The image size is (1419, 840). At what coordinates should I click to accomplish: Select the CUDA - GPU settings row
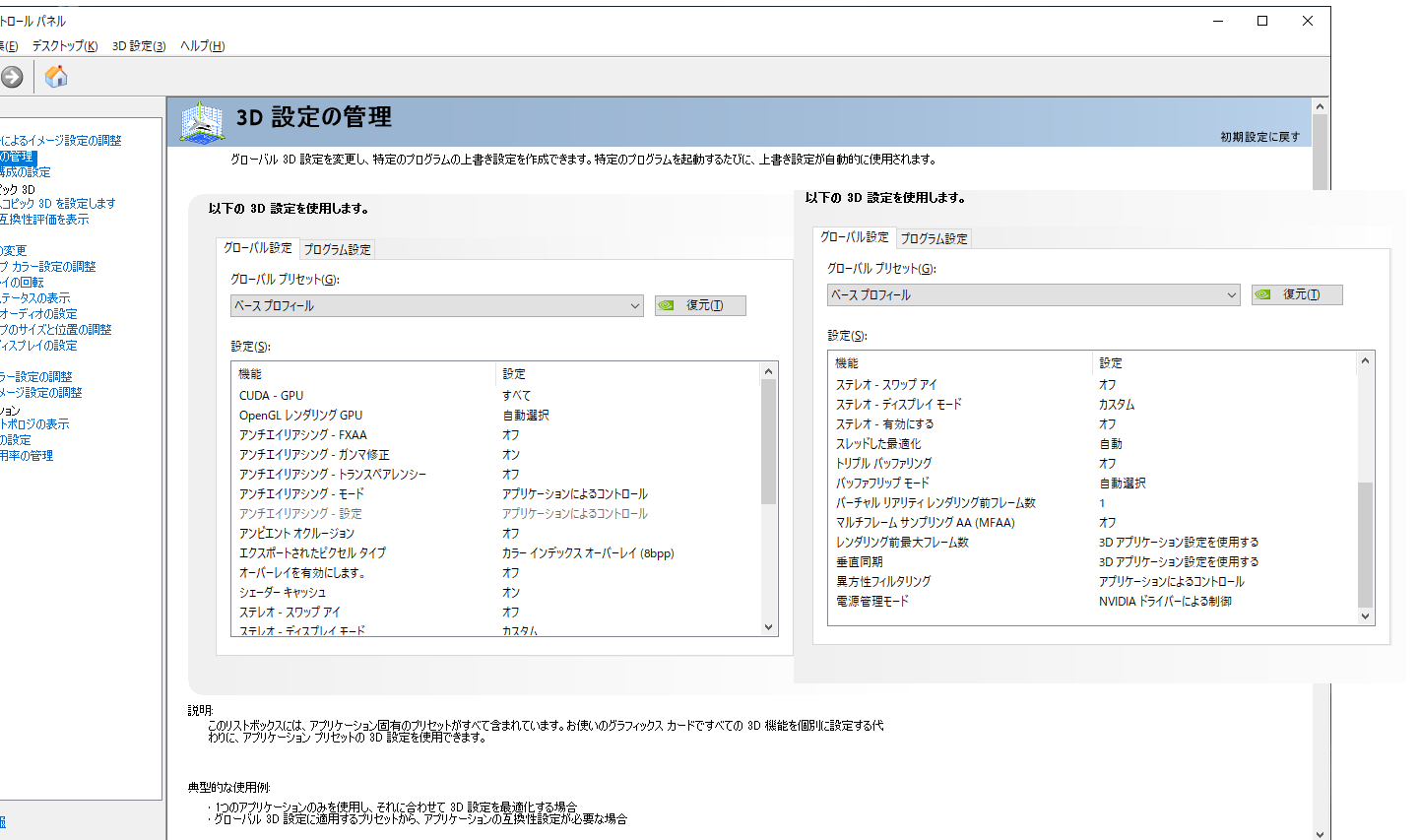[496, 396]
